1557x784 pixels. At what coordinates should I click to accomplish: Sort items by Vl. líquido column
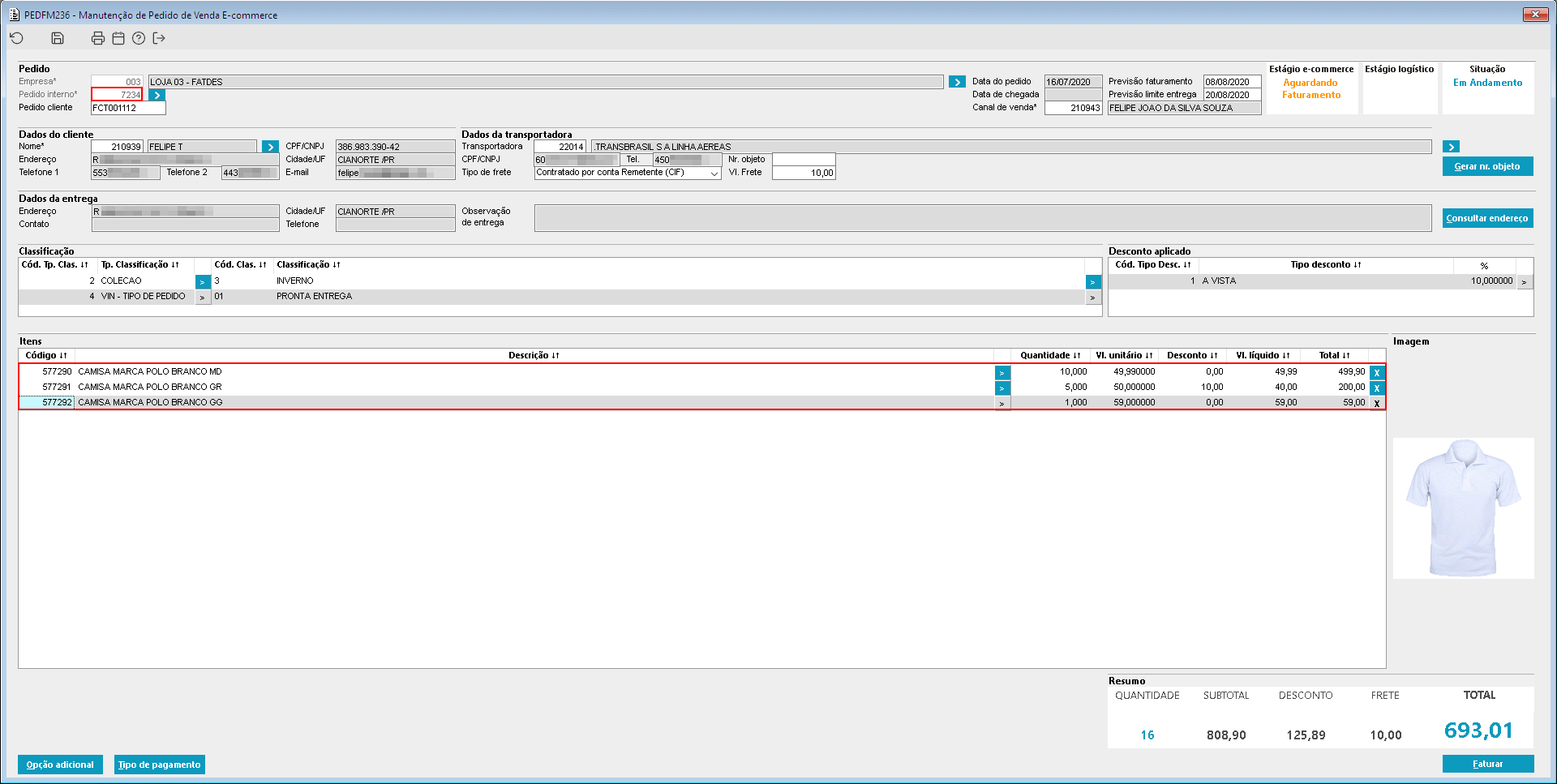(x=1263, y=355)
